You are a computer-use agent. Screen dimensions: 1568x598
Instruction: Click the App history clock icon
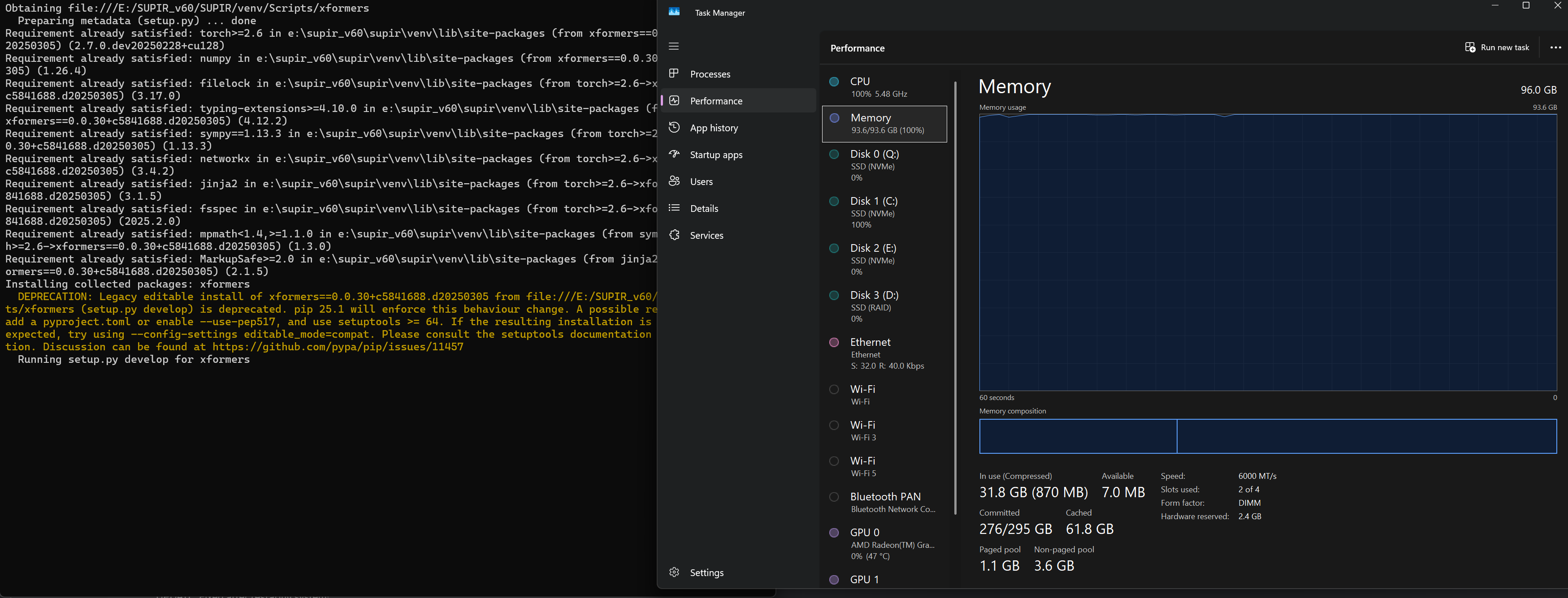coord(674,128)
